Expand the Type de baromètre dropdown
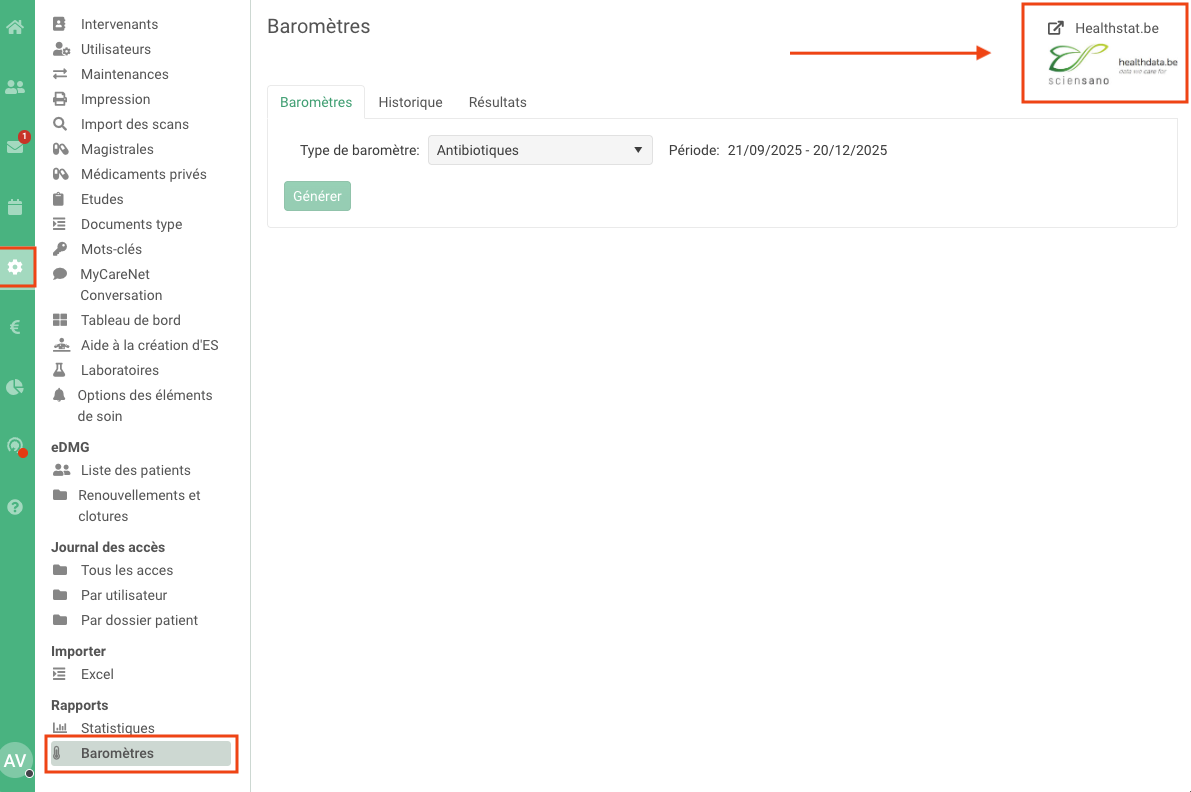The width and height of the screenshot is (1191, 792). click(x=540, y=150)
